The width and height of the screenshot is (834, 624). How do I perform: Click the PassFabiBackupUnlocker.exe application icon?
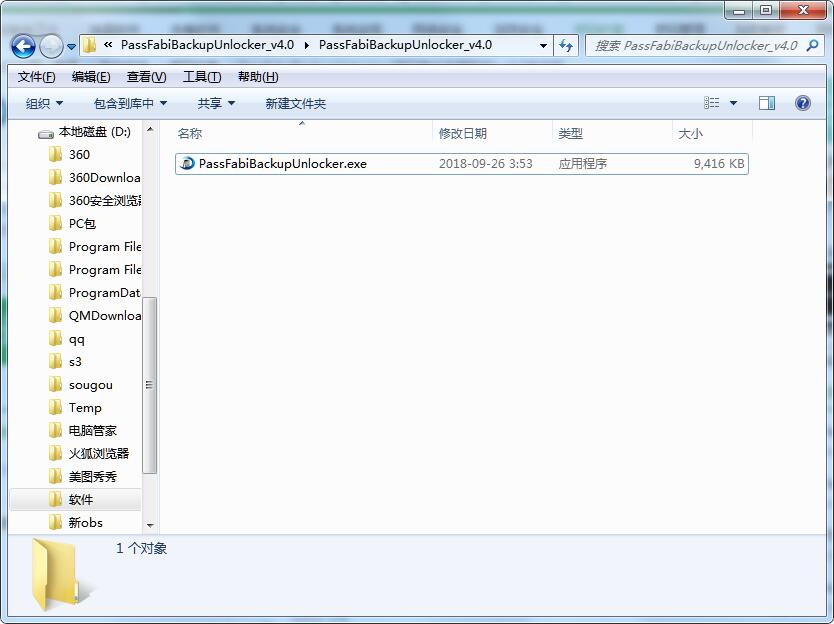point(187,164)
